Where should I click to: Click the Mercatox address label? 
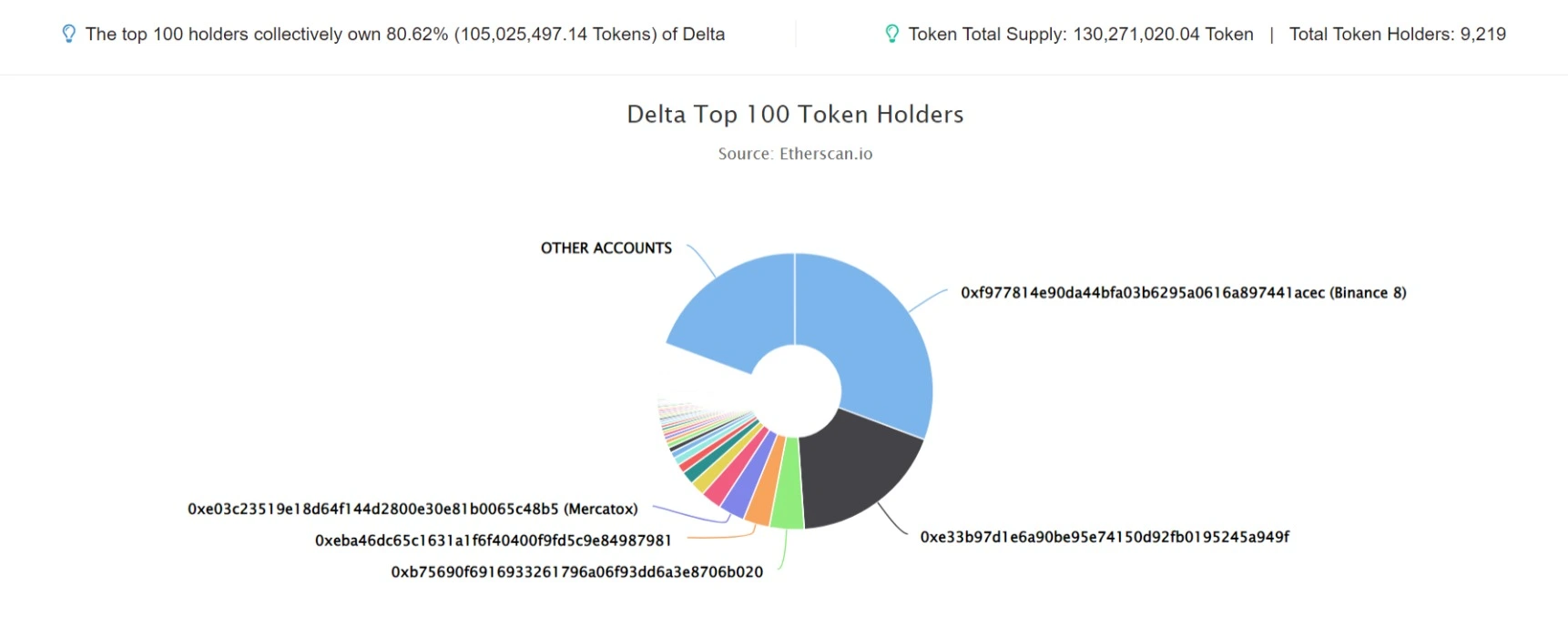(x=412, y=510)
